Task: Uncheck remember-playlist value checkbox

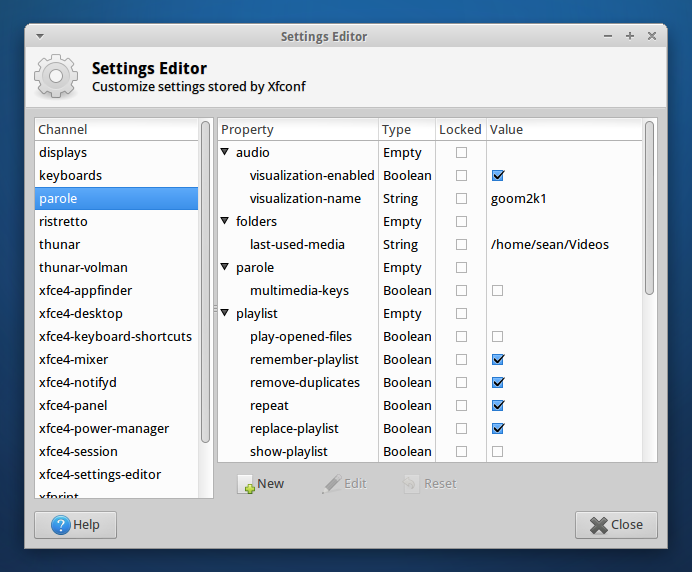Action: pyautogui.click(x=498, y=360)
